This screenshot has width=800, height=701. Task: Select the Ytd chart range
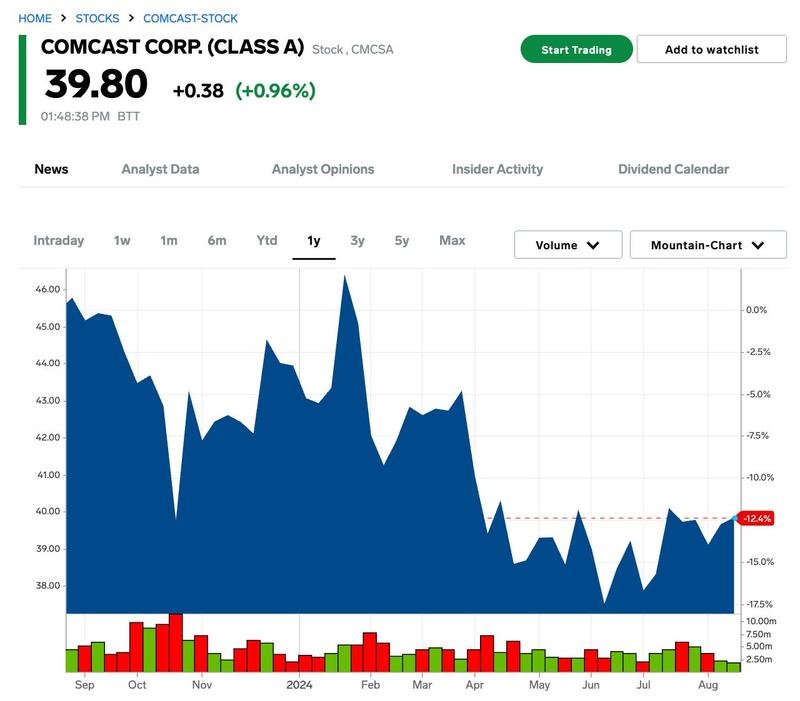(267, 240)
